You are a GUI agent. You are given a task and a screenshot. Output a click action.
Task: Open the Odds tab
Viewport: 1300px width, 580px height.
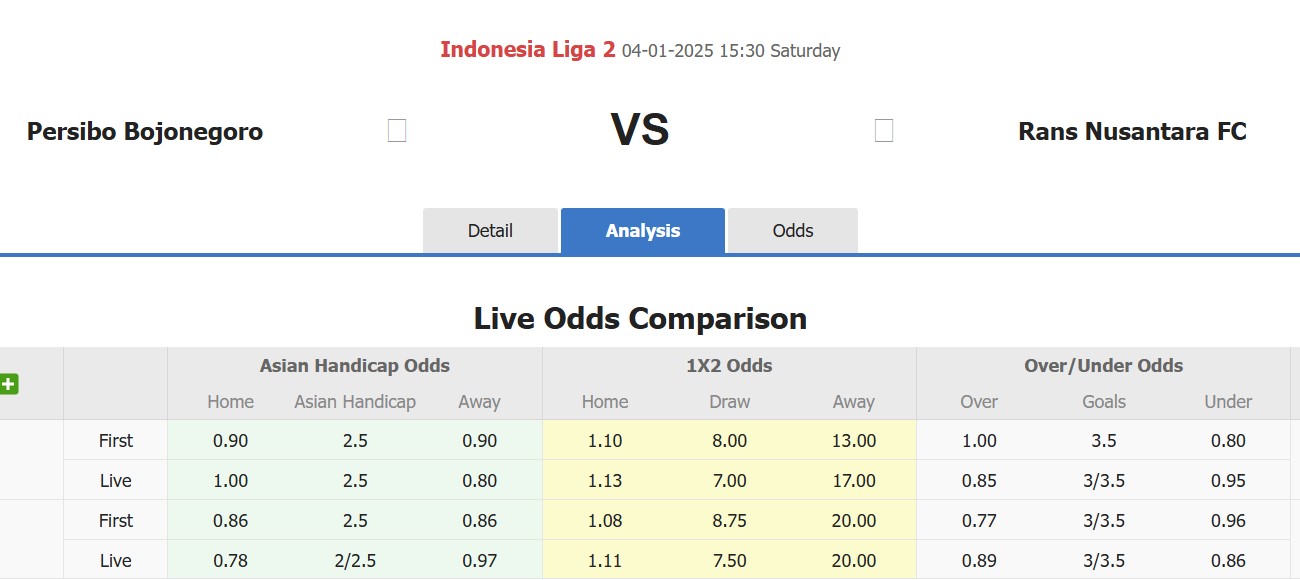[x=792, y=230]
